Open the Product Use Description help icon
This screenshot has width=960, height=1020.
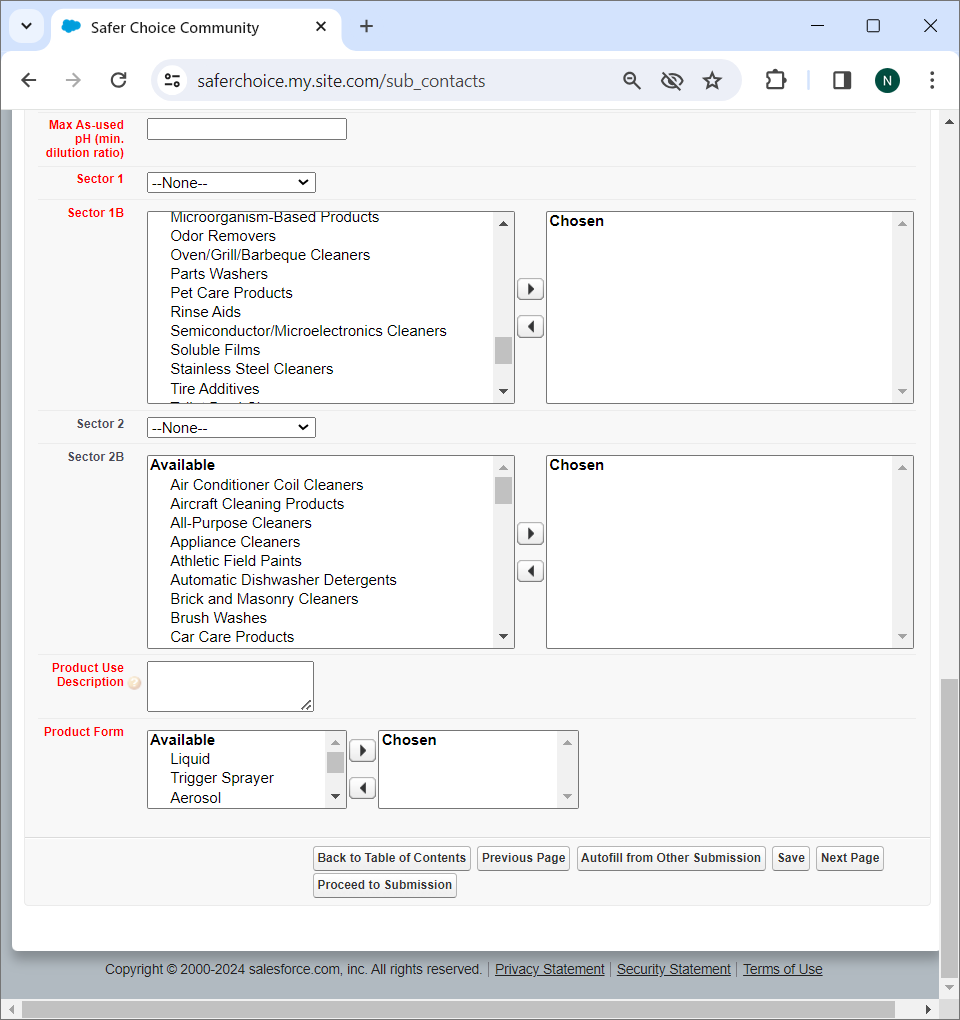tap(134, 683)
